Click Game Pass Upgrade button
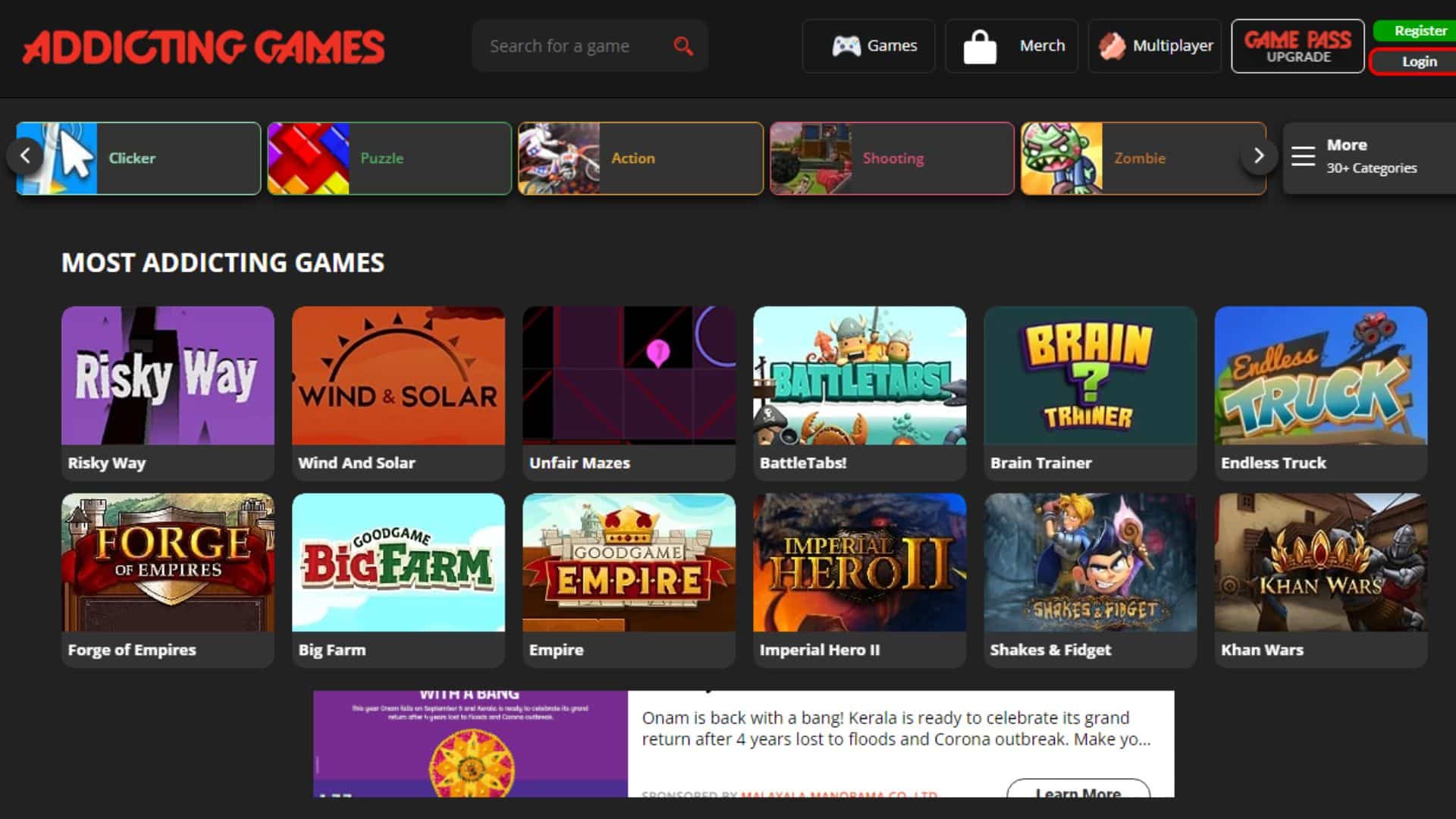Viewport: 1456px width, 819px height. pos(1298,46)
